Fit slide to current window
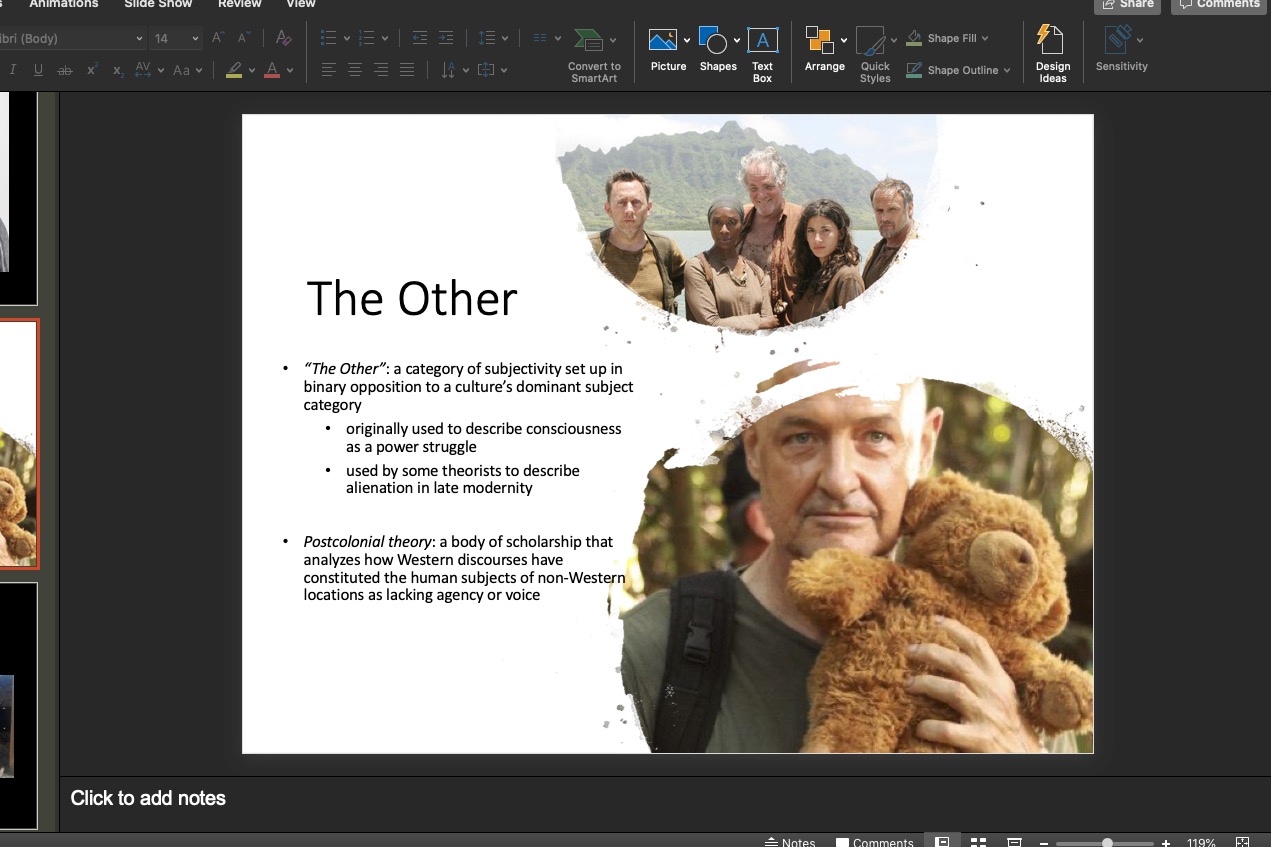The width and height of the screenshot is (1271, 847). (x=1242, y=843)
